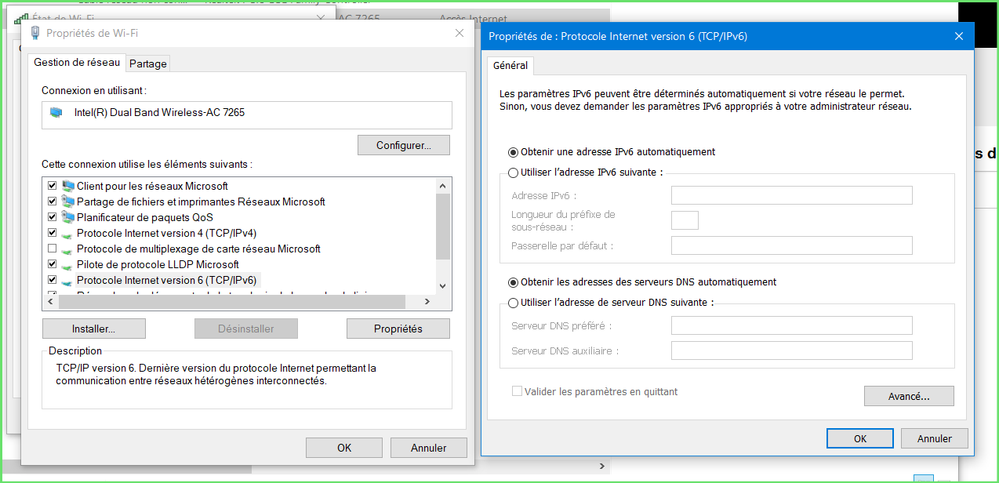999x483 pixels.
Task: Select Obtenir une adresse IPv6 automatiquement
Action: pos(513,152)
